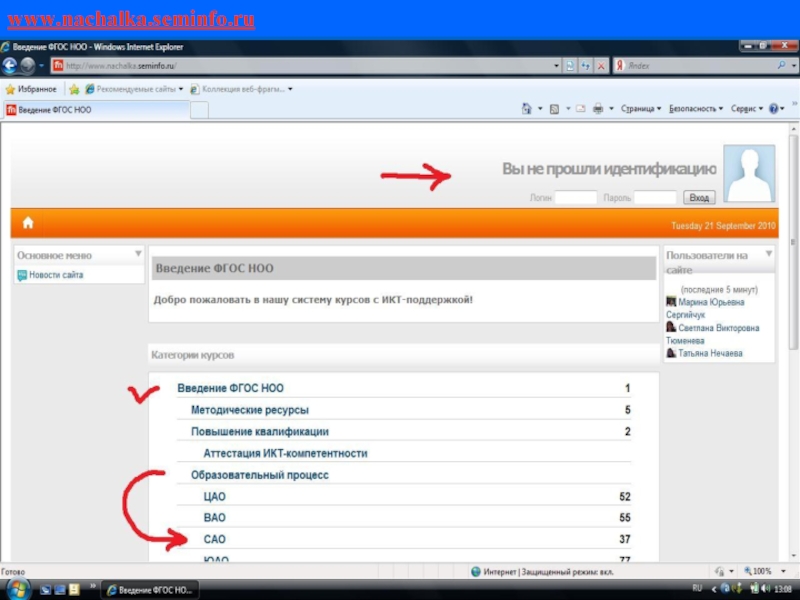Image resolution: width=800 pixels, height=600 pixels.
Task: Click the Home page toolbar icon
Action: (527, 108)
